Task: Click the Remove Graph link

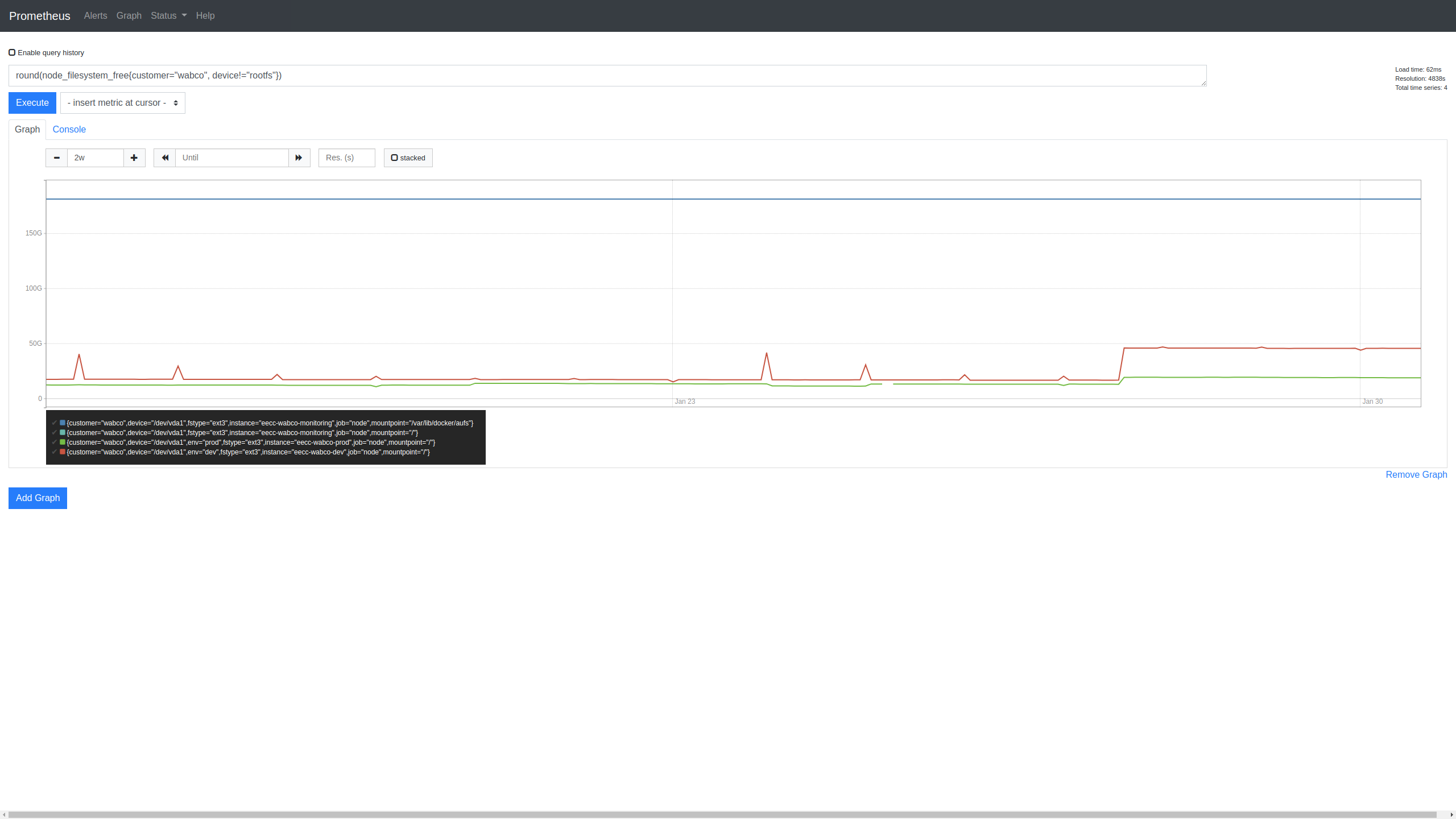Action: point(1416,474)
